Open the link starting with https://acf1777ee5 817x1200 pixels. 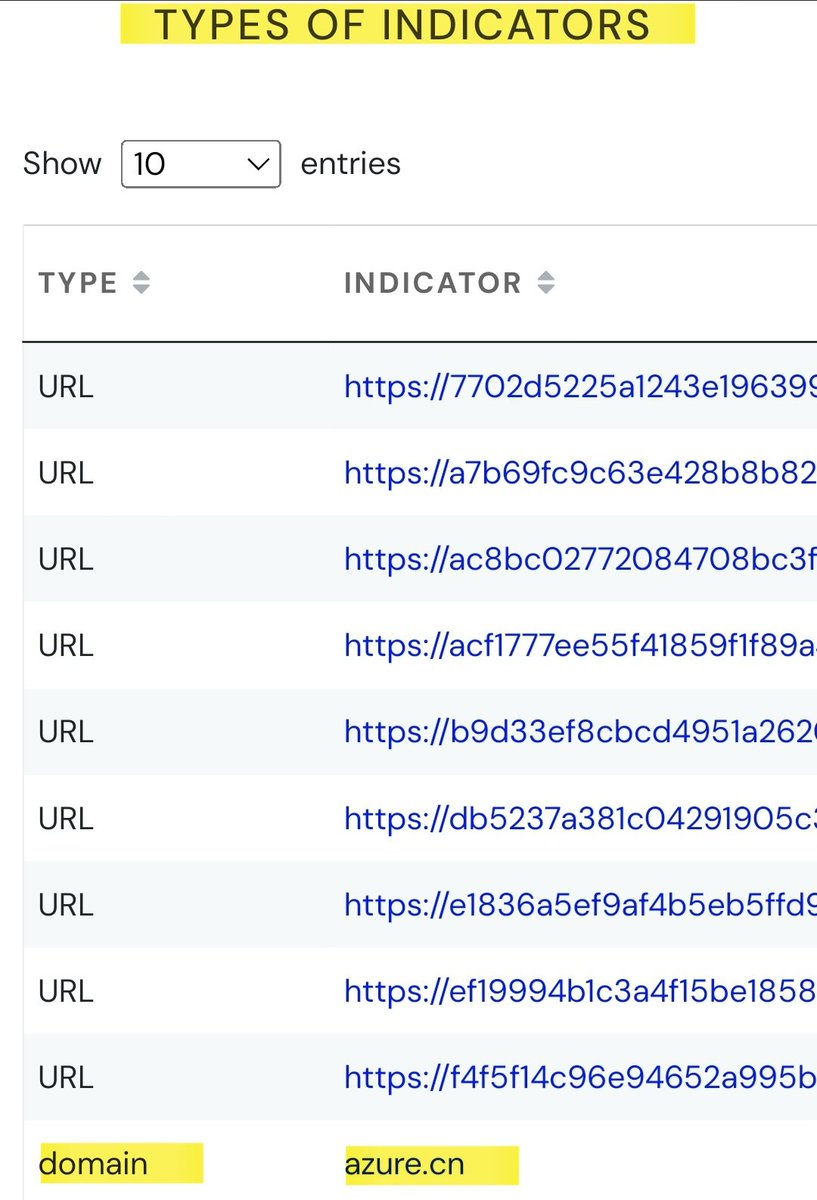(580, 646)
